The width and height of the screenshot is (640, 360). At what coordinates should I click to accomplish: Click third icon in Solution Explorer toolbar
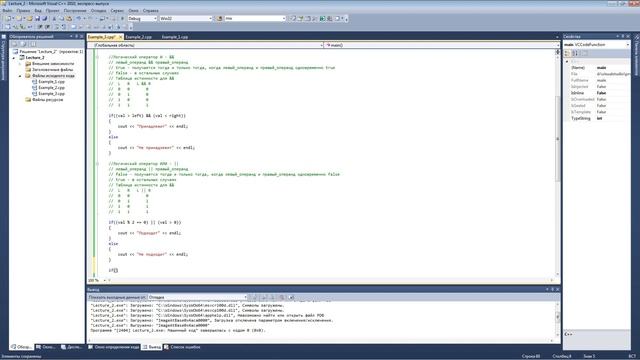tap(33, 44)
